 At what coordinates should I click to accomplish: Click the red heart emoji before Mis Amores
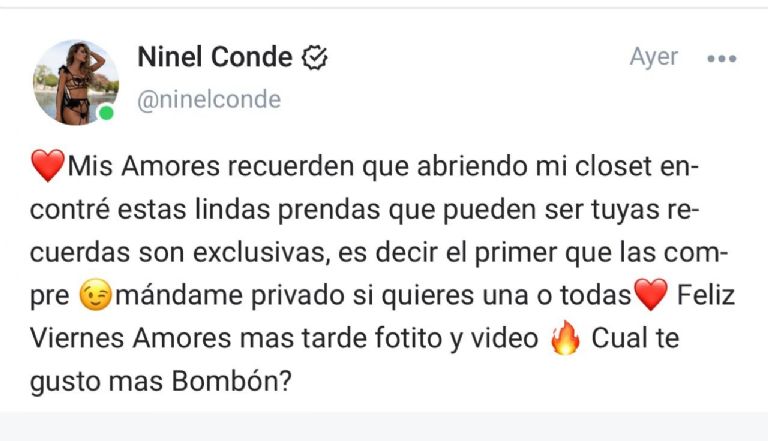pos(48,166)
